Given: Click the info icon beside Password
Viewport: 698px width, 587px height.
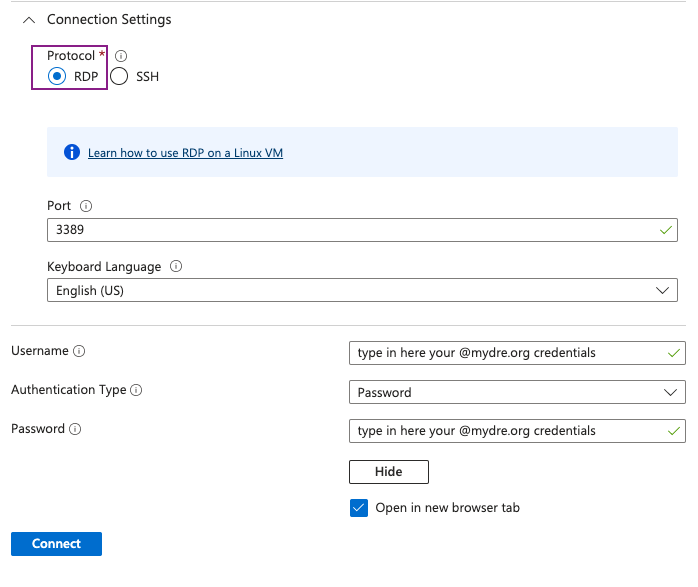Looking at the screenshot, I should 75,429.
